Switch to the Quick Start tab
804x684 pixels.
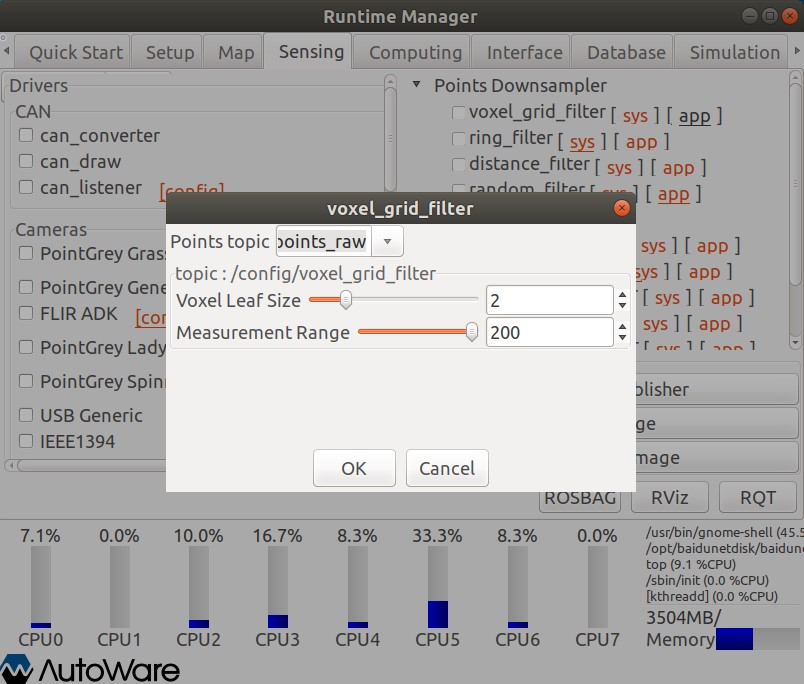pos(72,52)
